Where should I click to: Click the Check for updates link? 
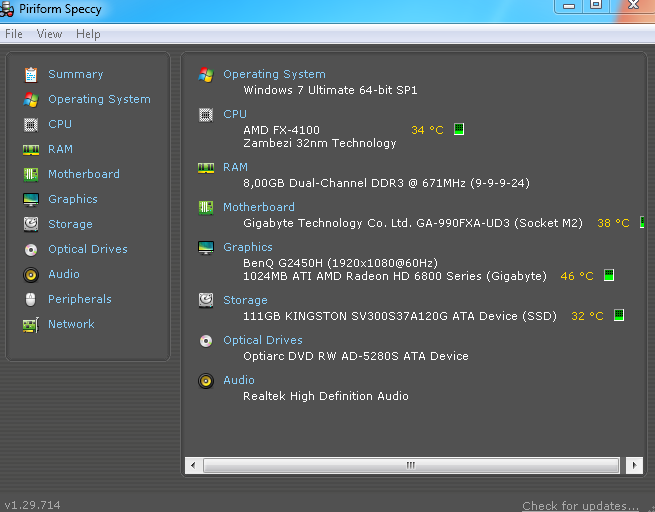(581, 506)
